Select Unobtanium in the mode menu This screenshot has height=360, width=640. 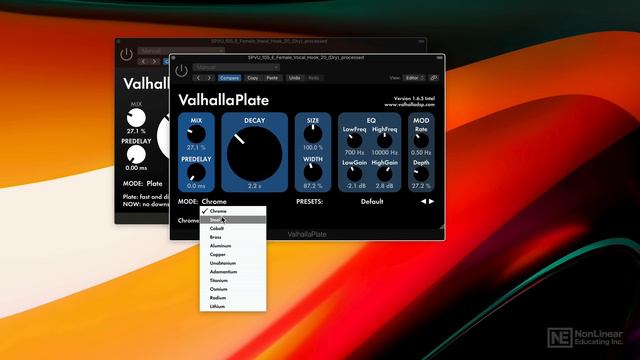233,263
